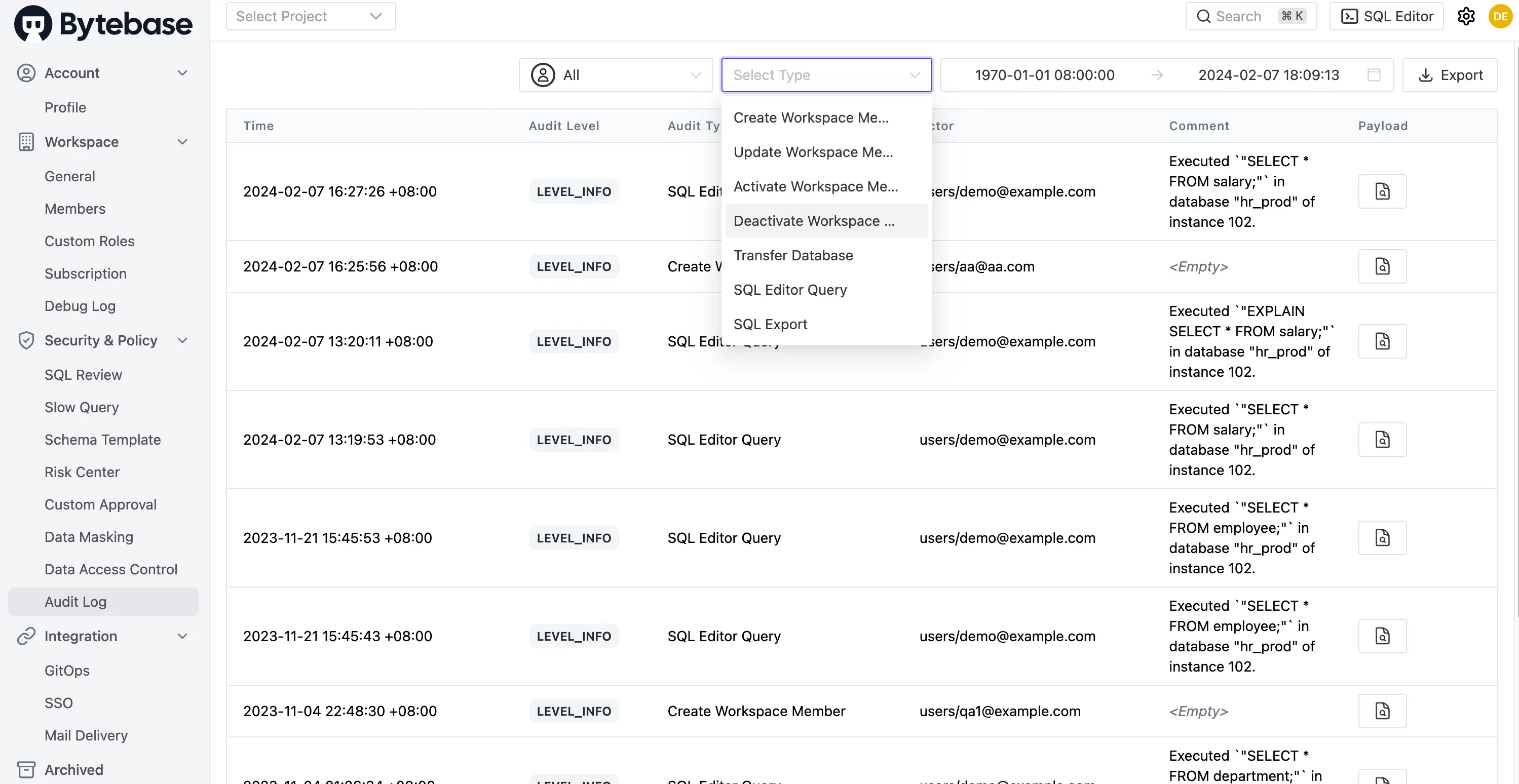Collapse Security & Policy section
Viewport: 1519px width, 784px height.
point(182,340)
